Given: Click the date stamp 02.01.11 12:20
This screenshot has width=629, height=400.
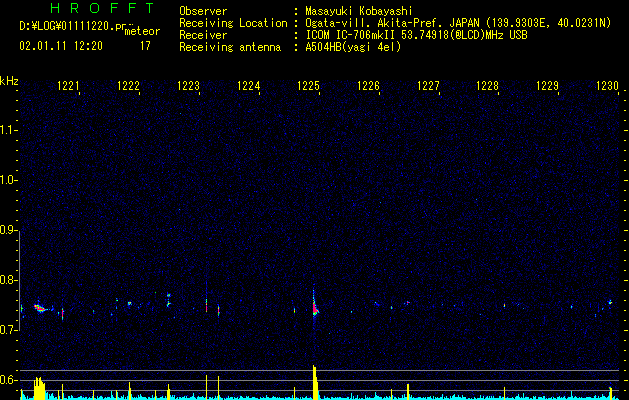Looking at the screenshot, I should click(x=61, y=46).
